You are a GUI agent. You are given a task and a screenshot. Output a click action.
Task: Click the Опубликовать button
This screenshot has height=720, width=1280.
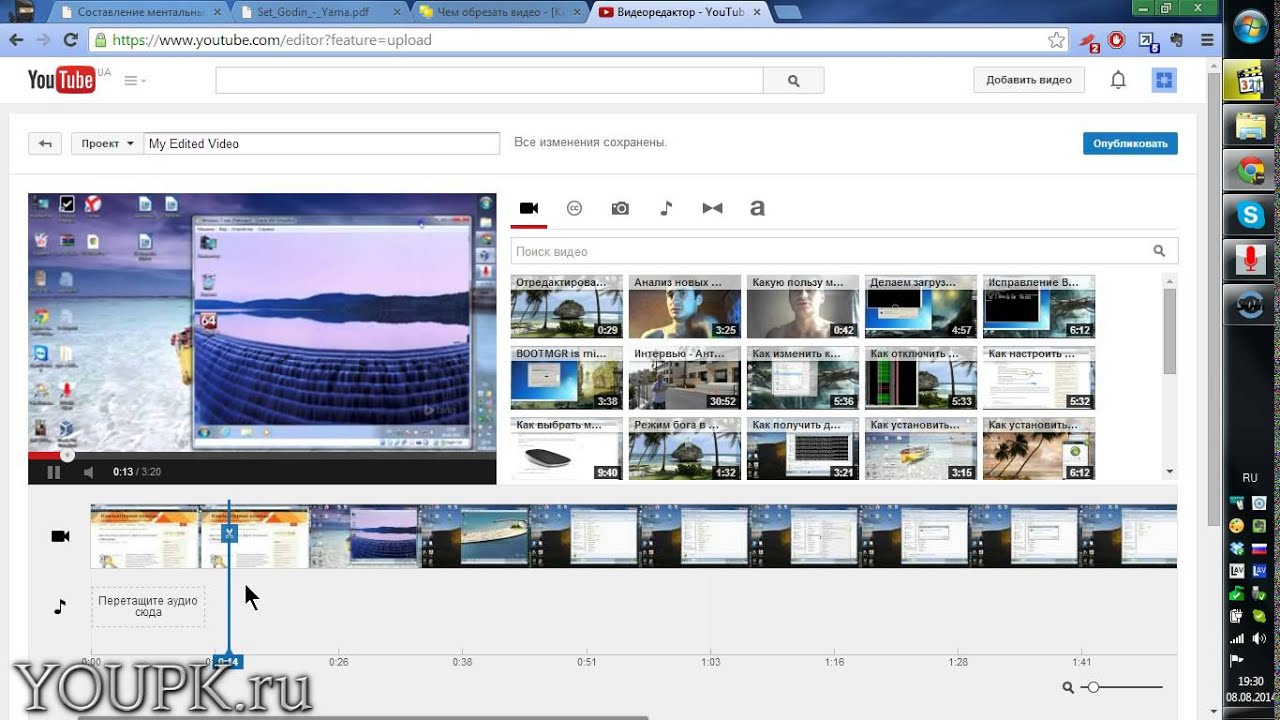(1129, 143)
